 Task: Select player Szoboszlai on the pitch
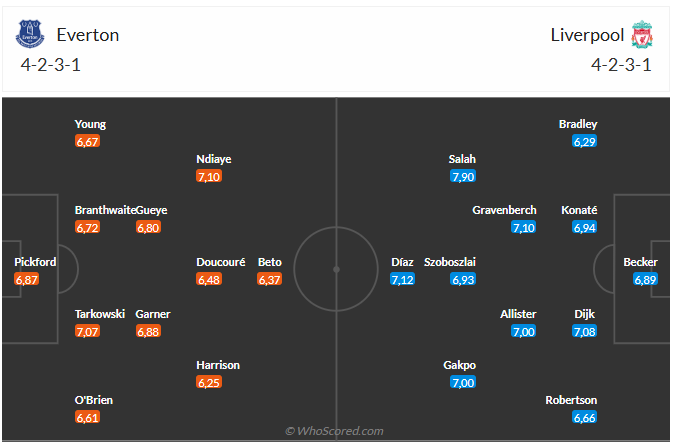click(x=450, y=262)
